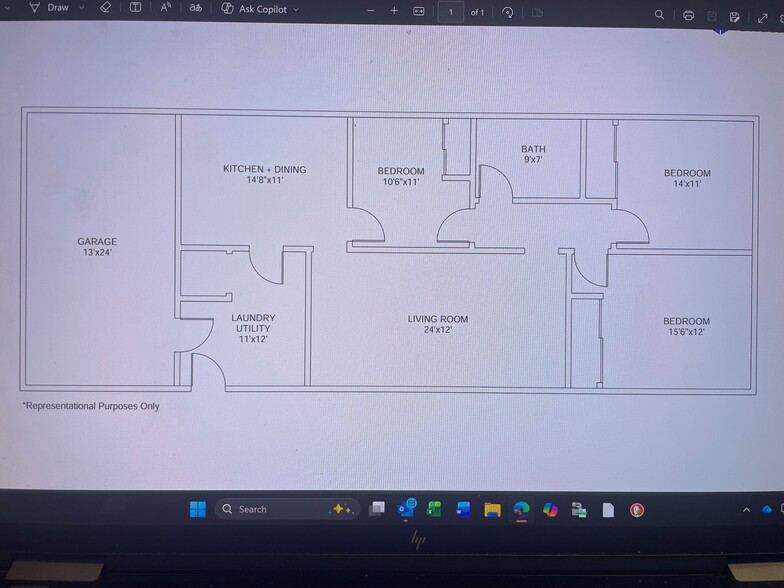Viewport: 784px width, 588px height.
Task: Zoom out with the minus button
Action: (371, 11)
